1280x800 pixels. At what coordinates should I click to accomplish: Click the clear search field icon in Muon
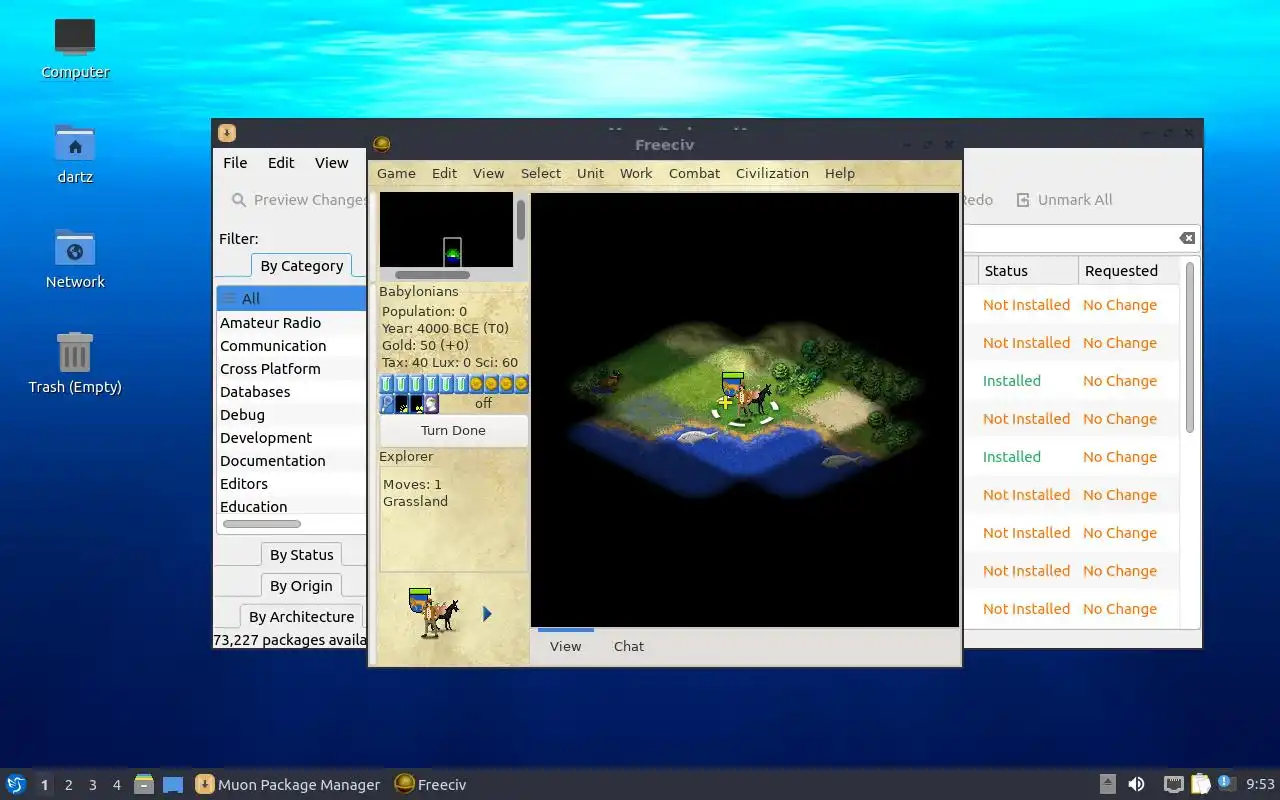pyautogui.click(x=1186, y=238)
